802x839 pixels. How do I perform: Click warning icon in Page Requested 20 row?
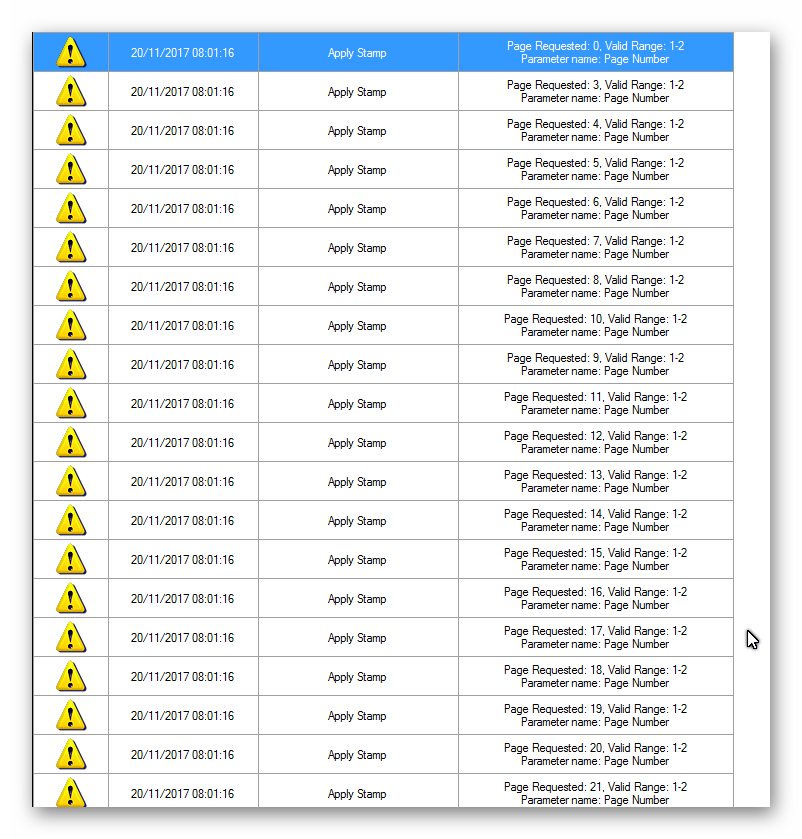70,754
